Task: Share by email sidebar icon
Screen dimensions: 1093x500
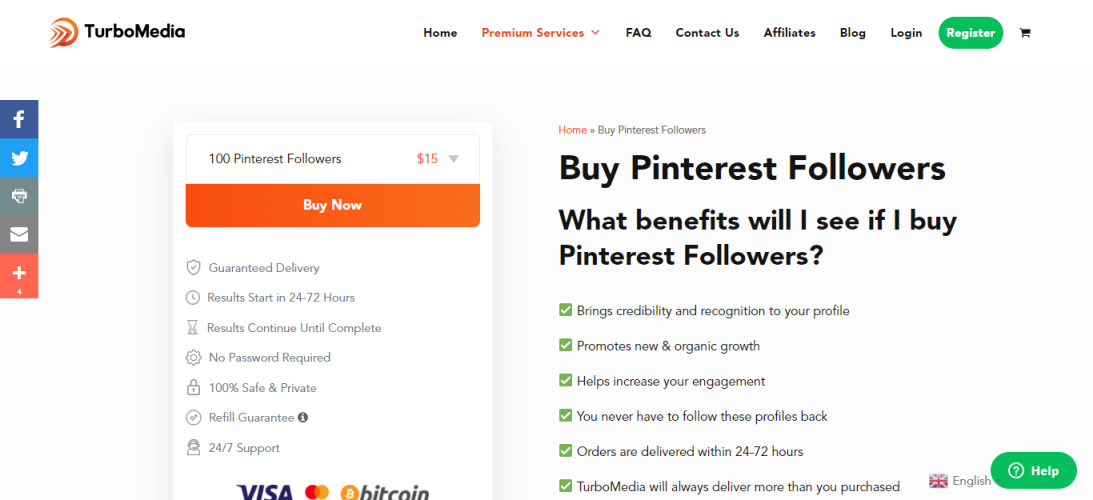Action: [x=19, y=235]
